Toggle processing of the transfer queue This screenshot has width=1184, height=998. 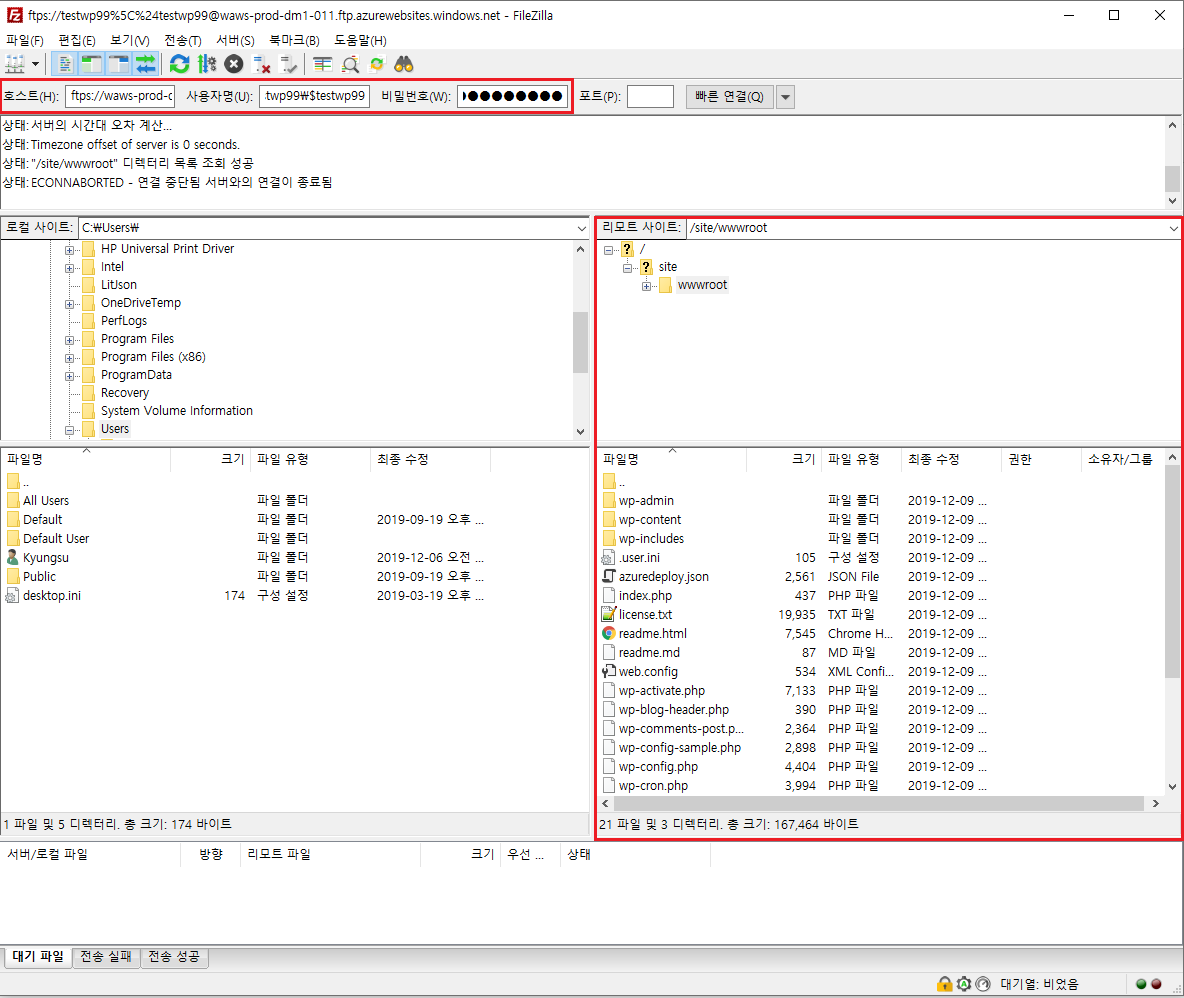tap(207, 65)
